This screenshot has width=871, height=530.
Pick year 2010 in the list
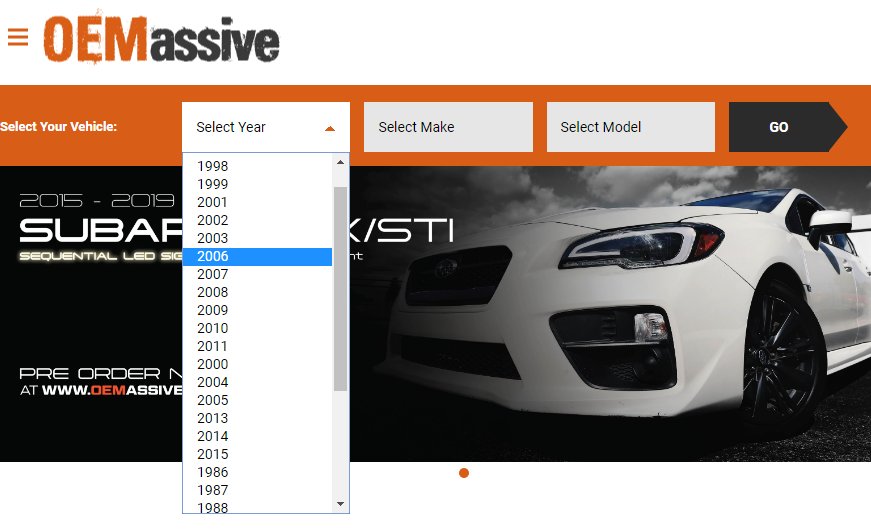pyautogui.click(x=258, y=328)
